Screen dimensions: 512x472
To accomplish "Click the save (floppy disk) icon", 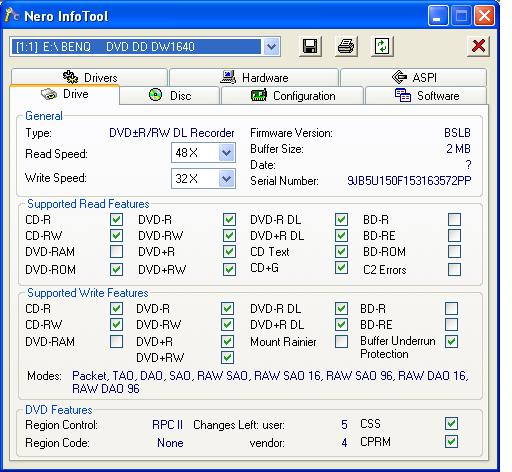I will 310,46.
